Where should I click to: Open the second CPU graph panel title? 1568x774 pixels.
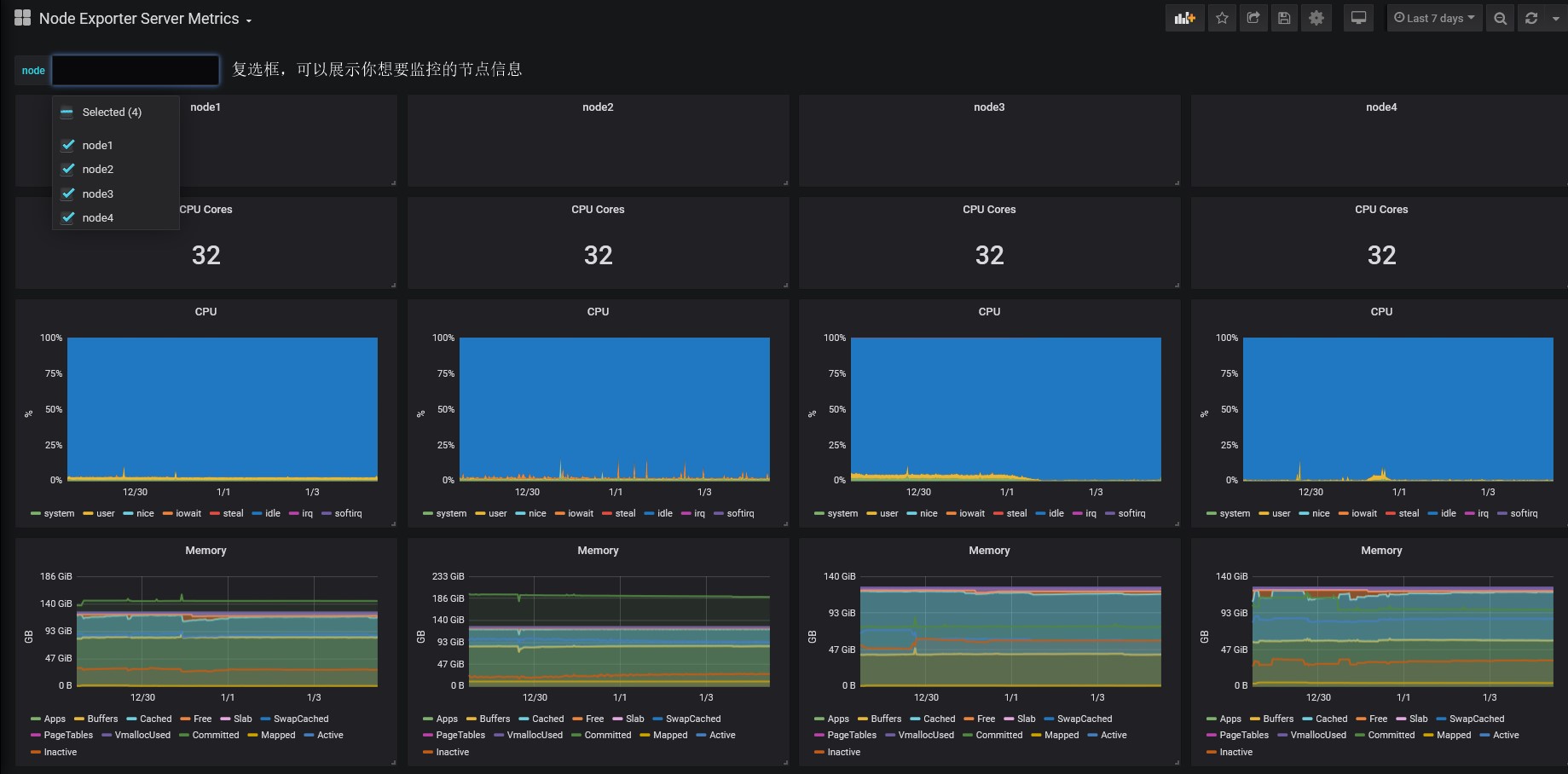[x=598, y=311]
